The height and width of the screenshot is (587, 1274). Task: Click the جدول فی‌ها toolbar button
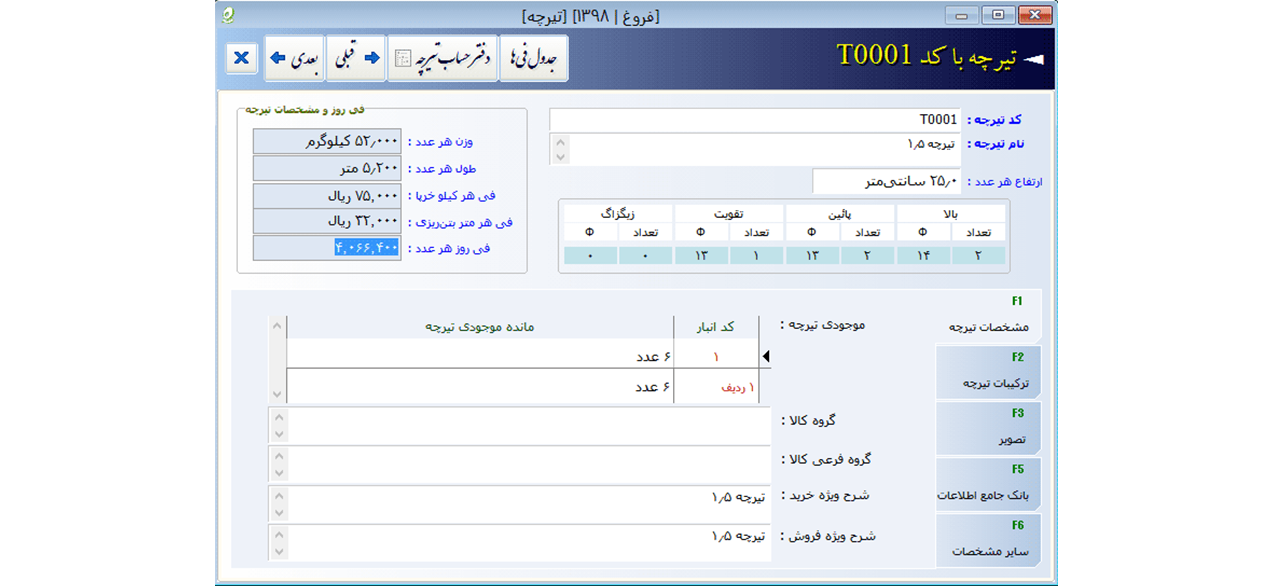point(534,60)
